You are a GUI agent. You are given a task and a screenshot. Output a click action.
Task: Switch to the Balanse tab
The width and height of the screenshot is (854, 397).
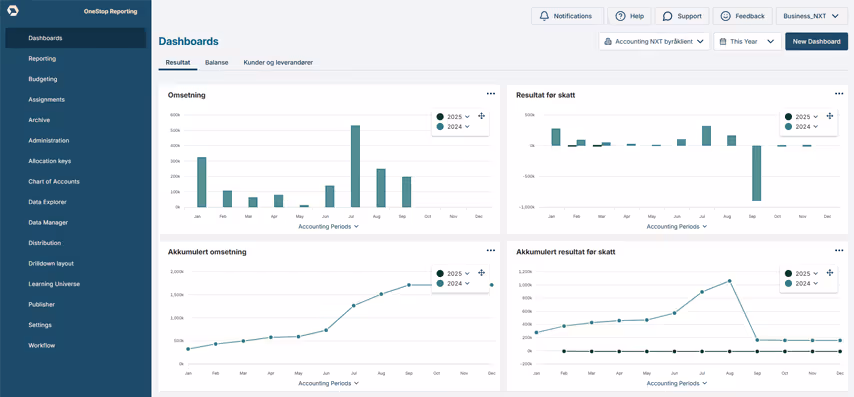[x=217, y=63]
